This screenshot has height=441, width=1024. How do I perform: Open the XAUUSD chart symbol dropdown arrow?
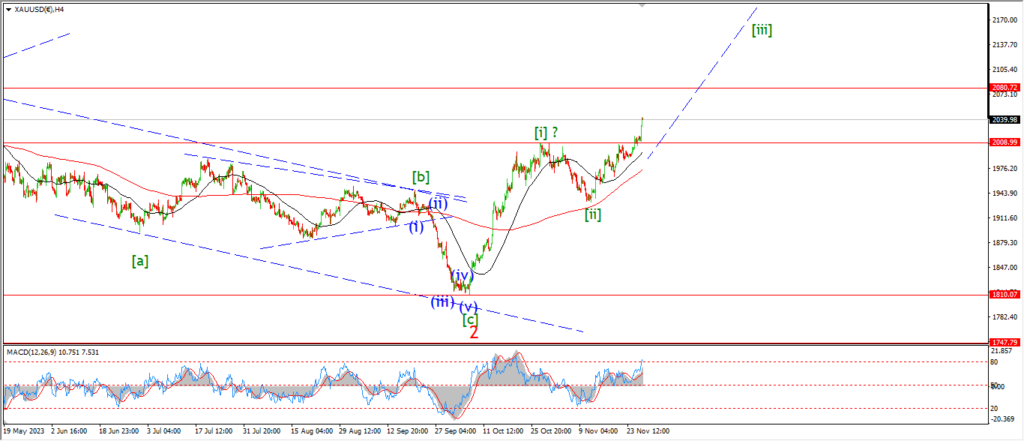7,8
